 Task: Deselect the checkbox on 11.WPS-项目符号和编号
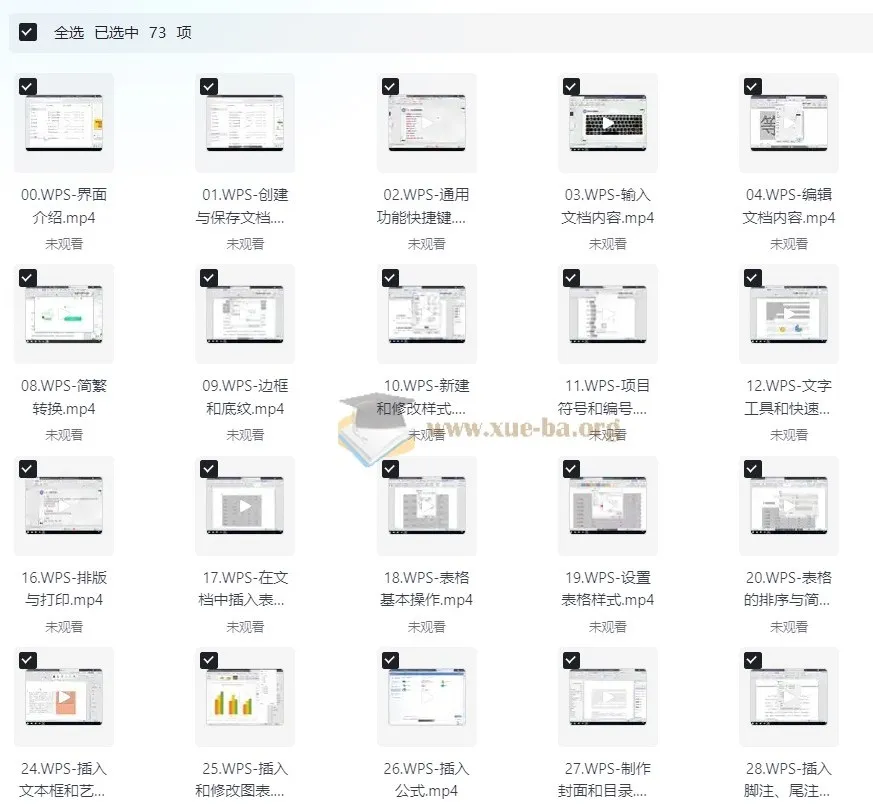click(570, 277)
